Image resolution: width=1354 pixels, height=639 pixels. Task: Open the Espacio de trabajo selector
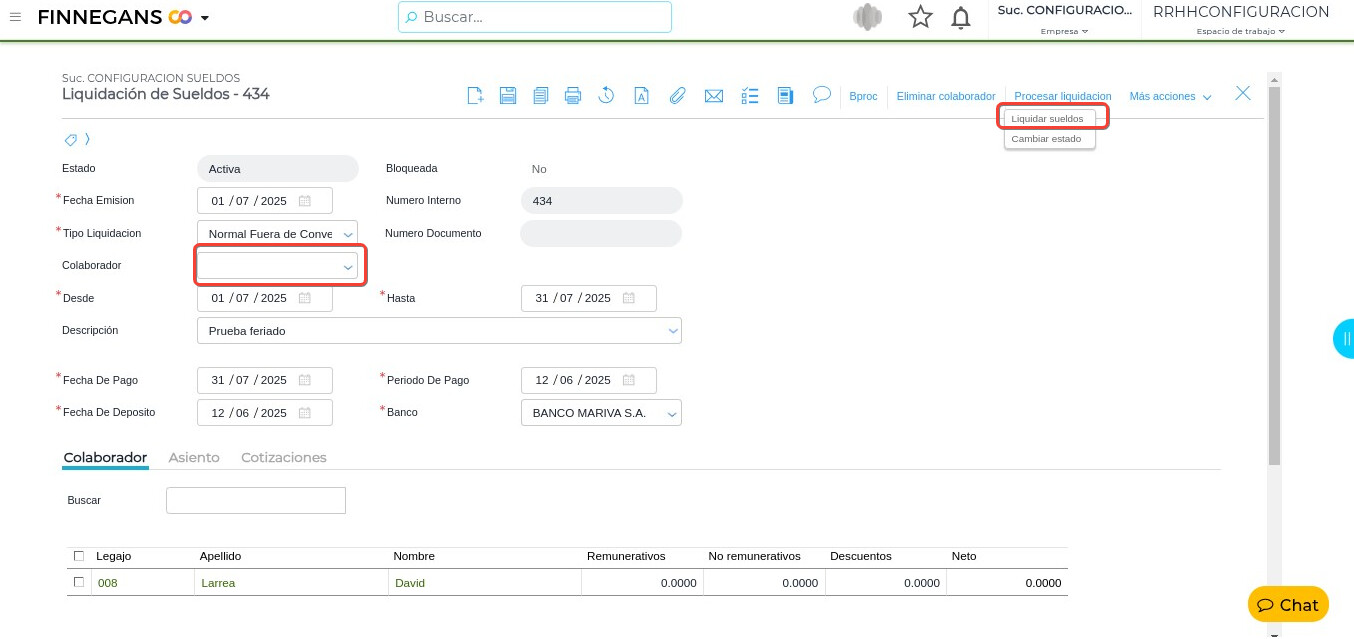pyautogui.click(x=1241, y=31)
